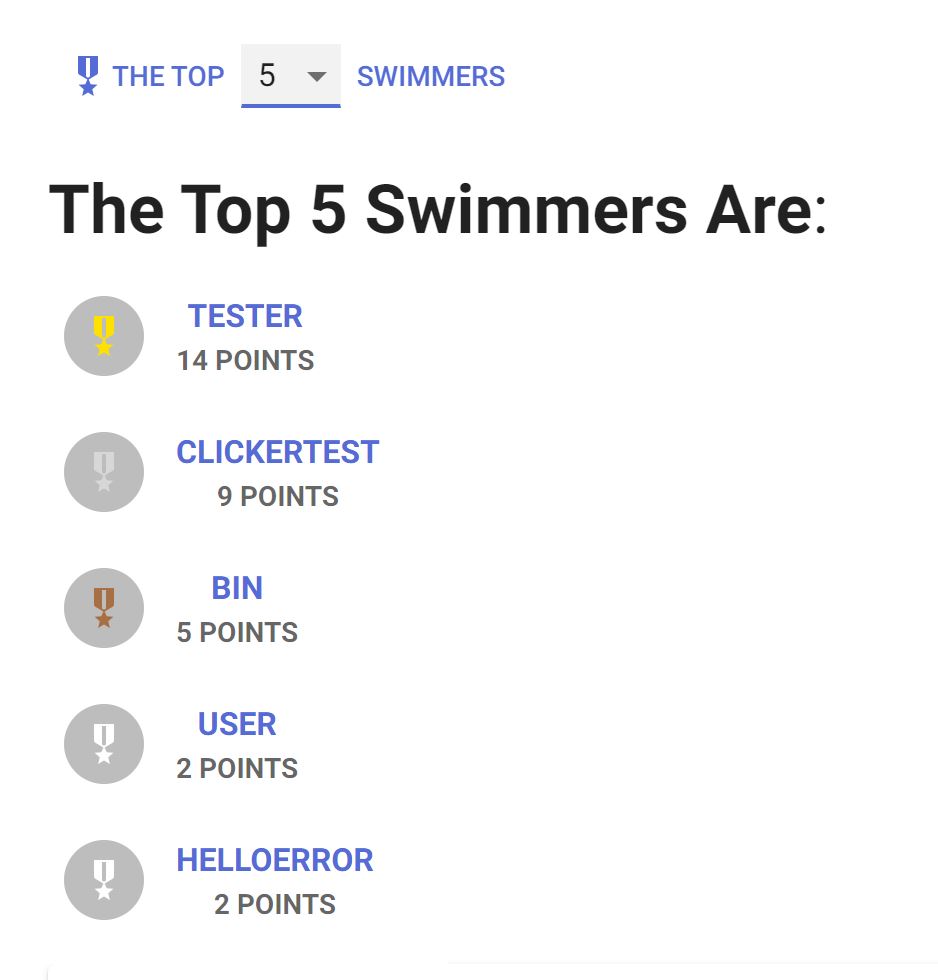
Task: Click the silver medal icon for CLICKERTEST
Action: click(x=104, y=472)
